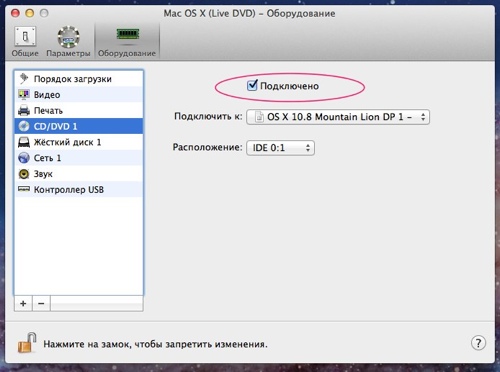Select Звук in hardware list
The height and width of the screenshot is (372, 500).
pos(79,174)
